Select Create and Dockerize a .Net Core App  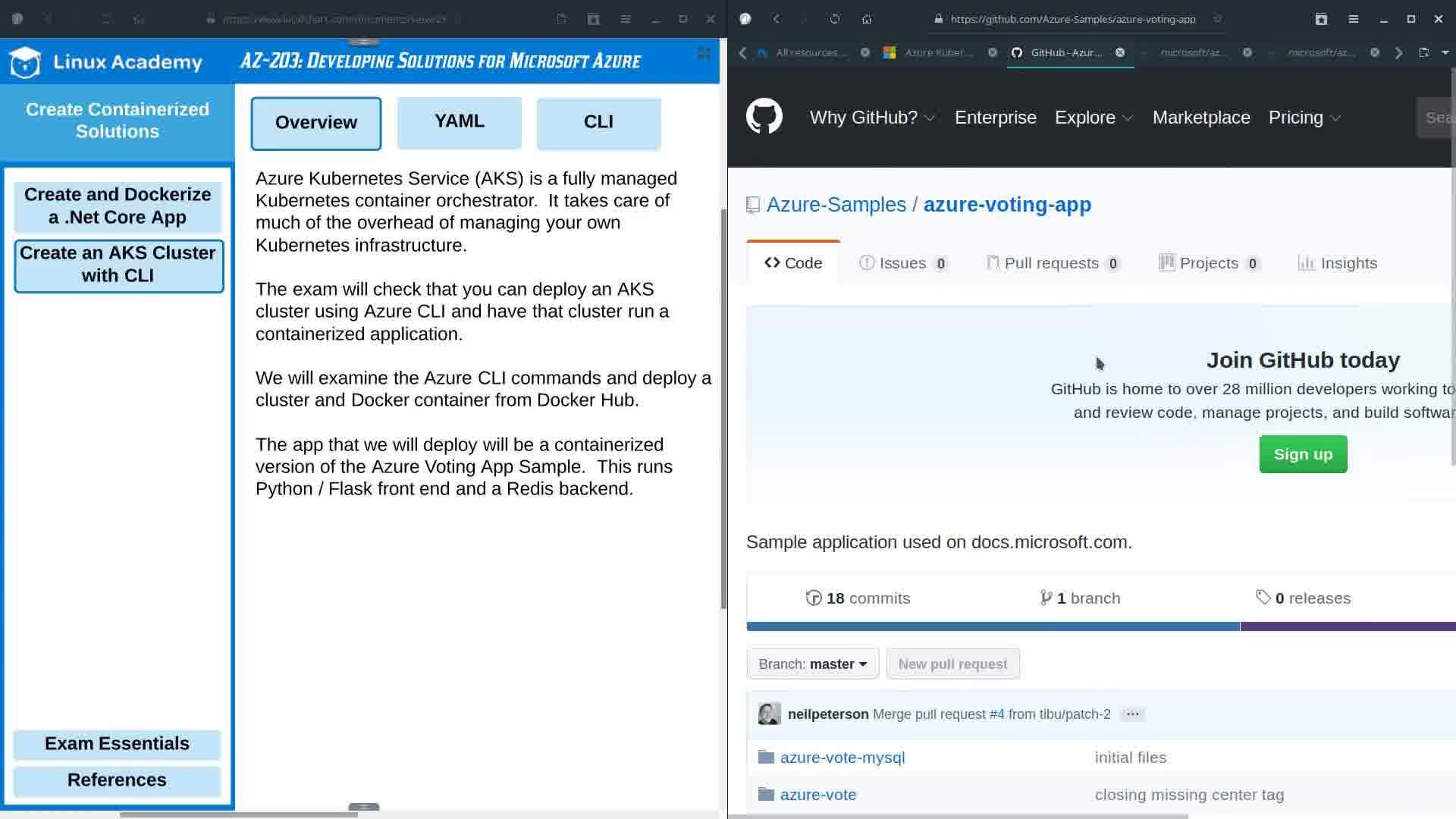[x=118, y=206]
